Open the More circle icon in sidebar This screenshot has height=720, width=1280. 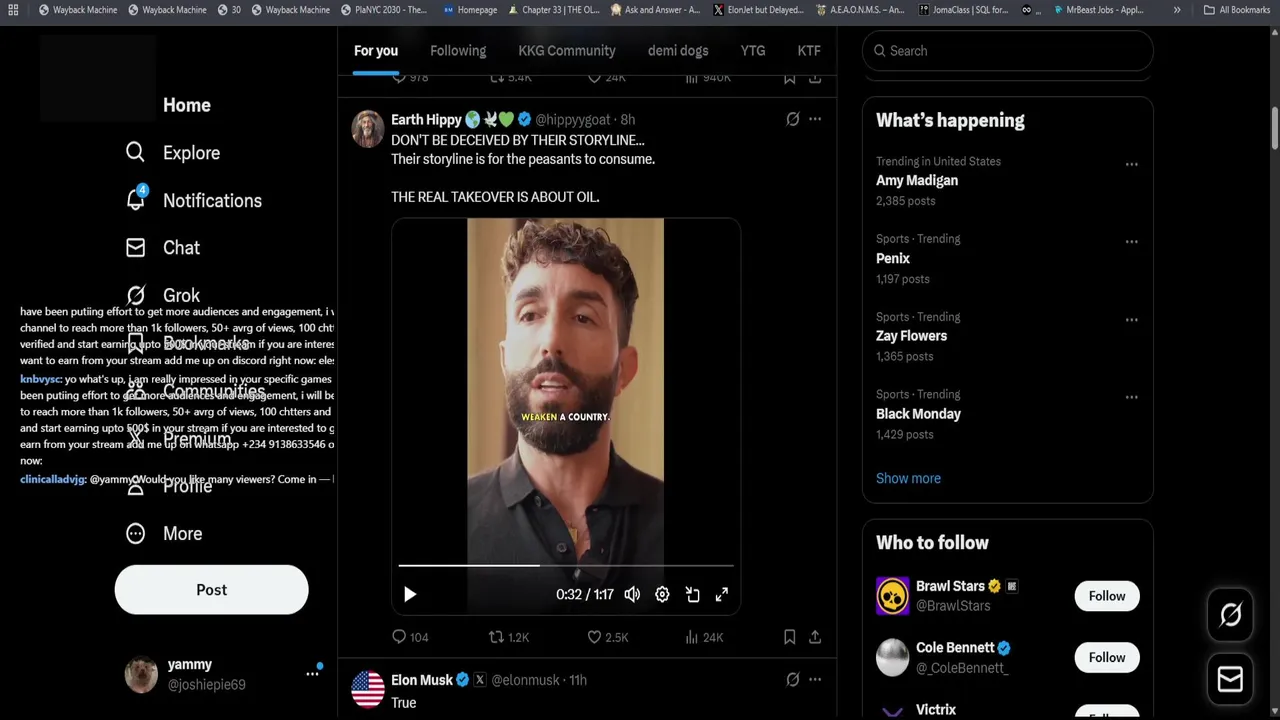(x=136, y=533)
